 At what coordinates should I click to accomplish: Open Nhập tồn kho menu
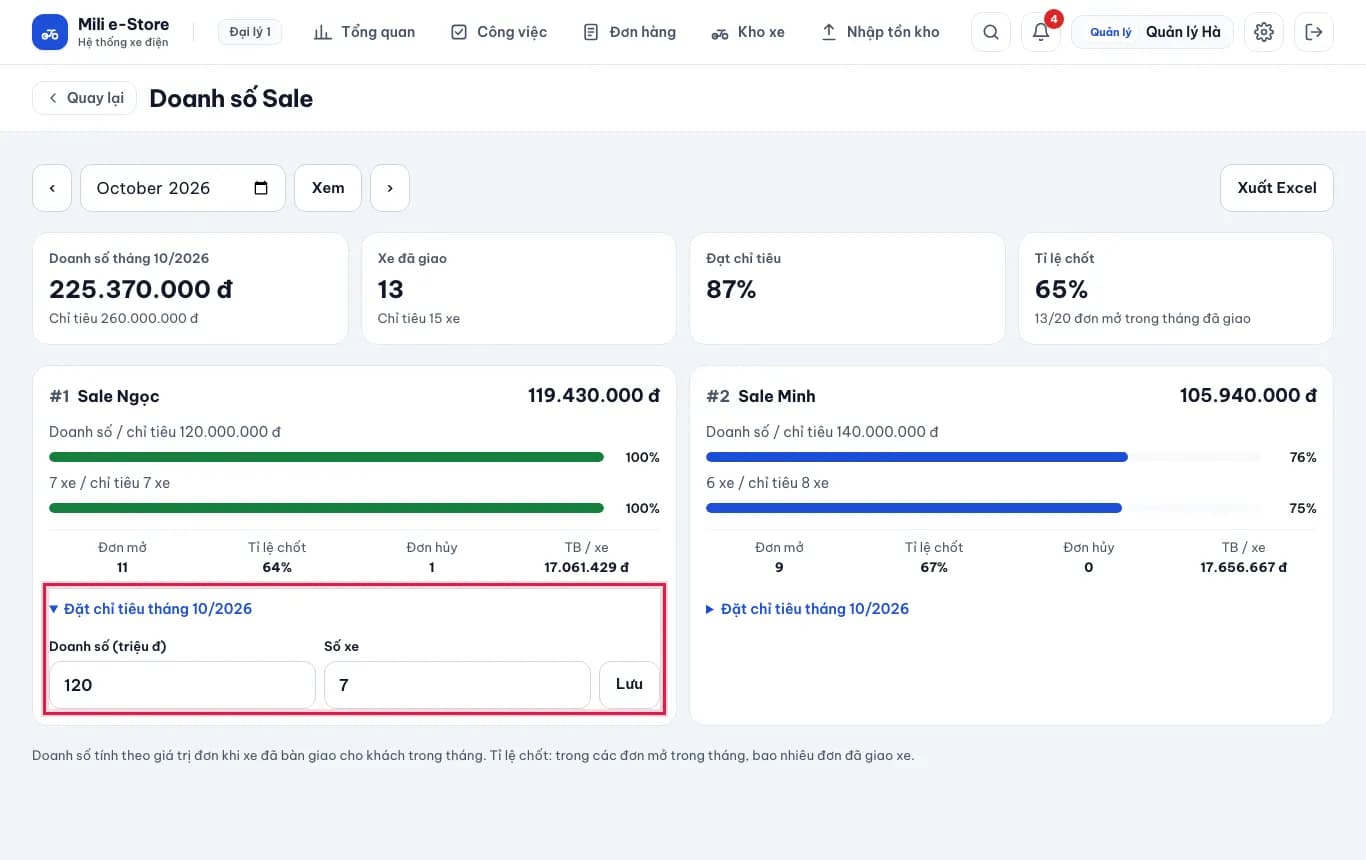pyautogui.click(x=880, y=32)
